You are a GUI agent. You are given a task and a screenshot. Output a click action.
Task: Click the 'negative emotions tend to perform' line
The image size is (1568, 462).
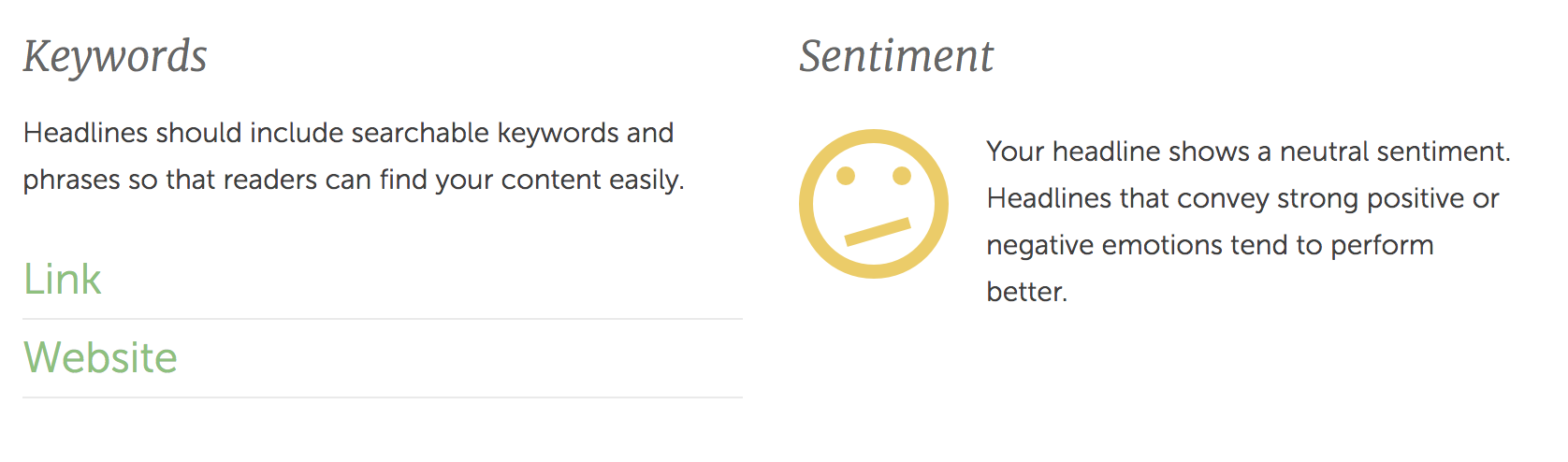point(1211,245)
